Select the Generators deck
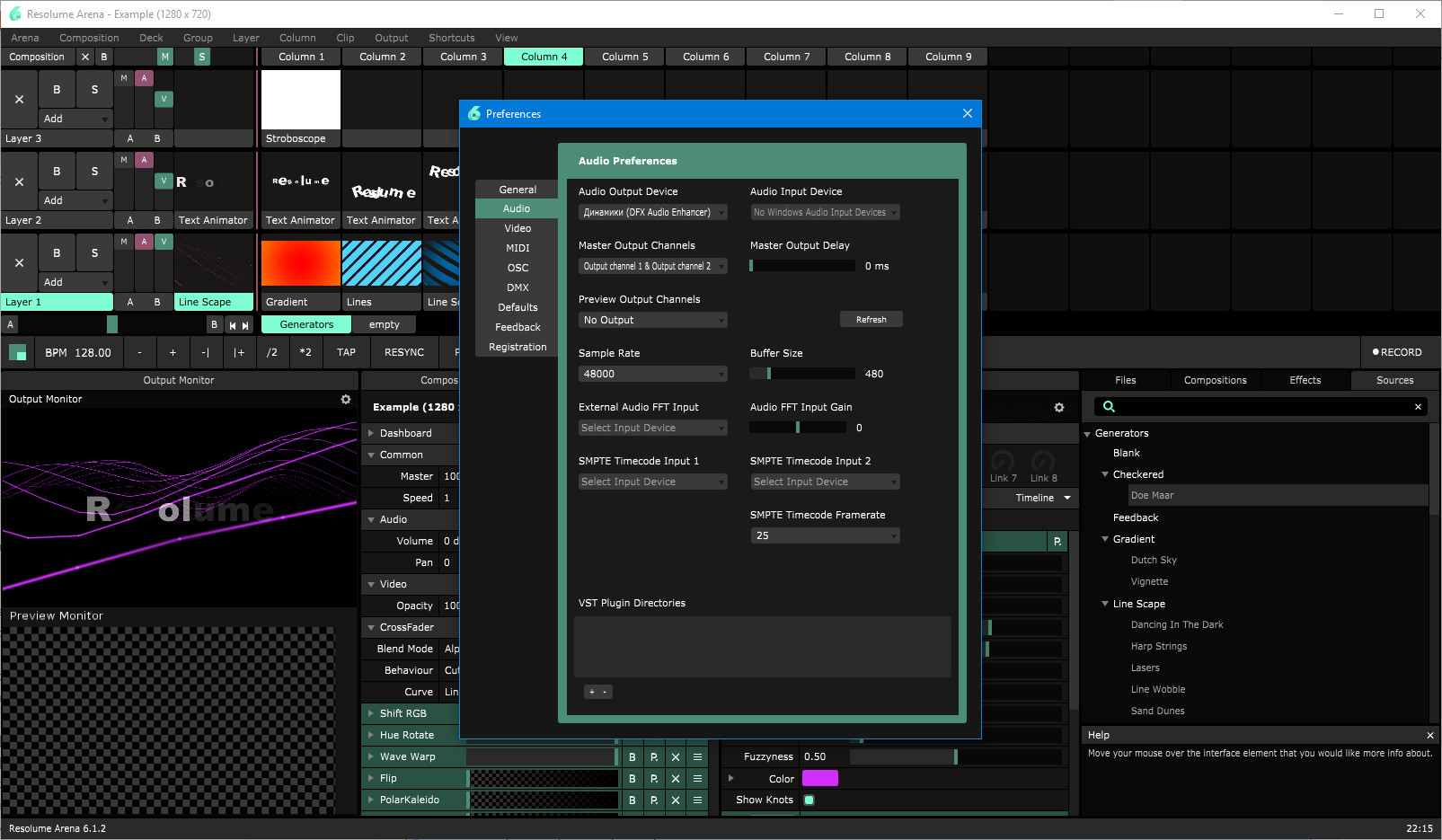Image resolution: width=1442 pixels, height=840 pixels. [x=306, y=325]
